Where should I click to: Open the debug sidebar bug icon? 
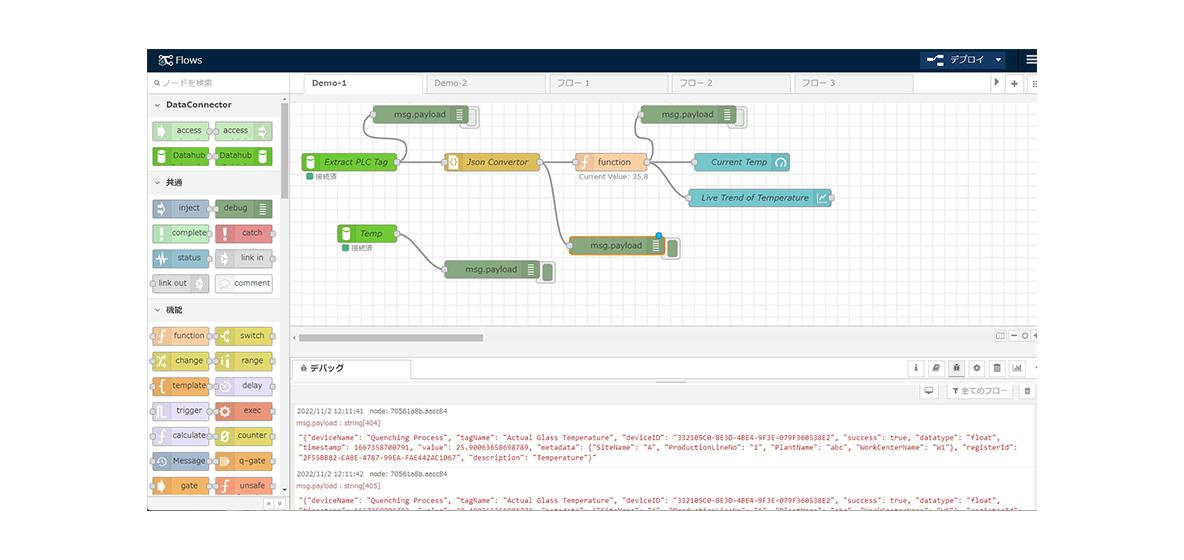957,368
